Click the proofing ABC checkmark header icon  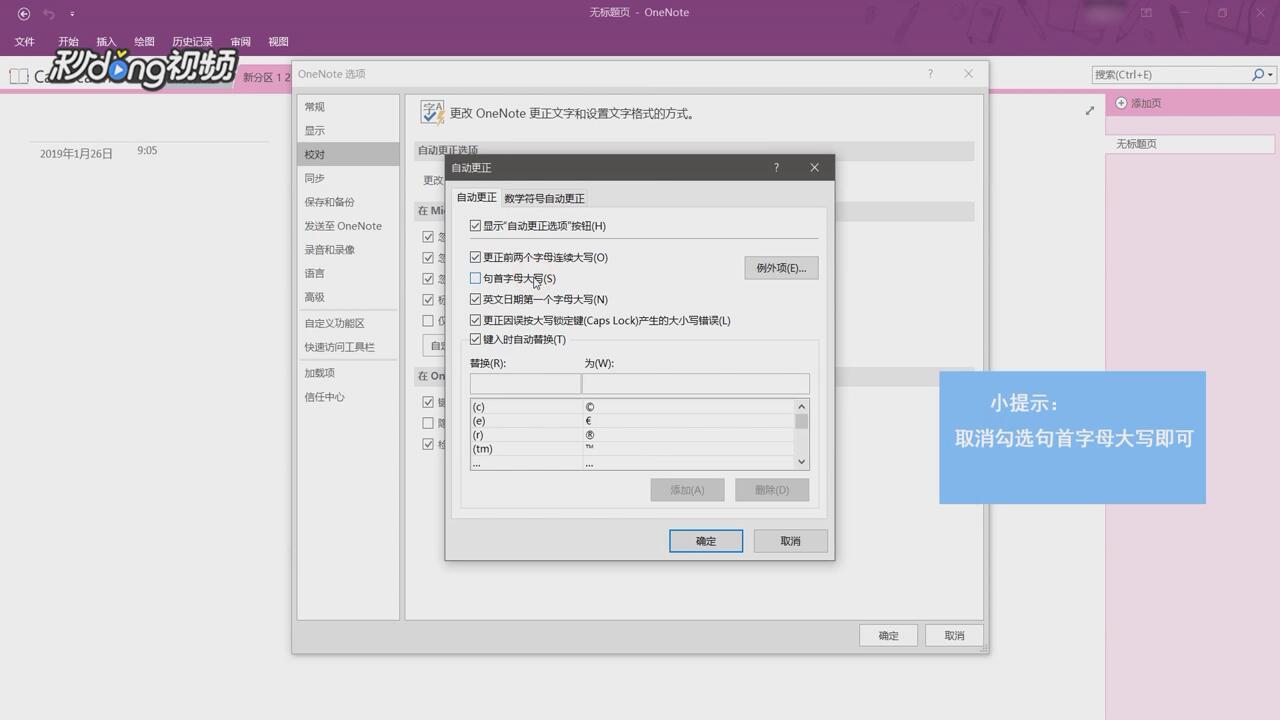pos(432,112)
